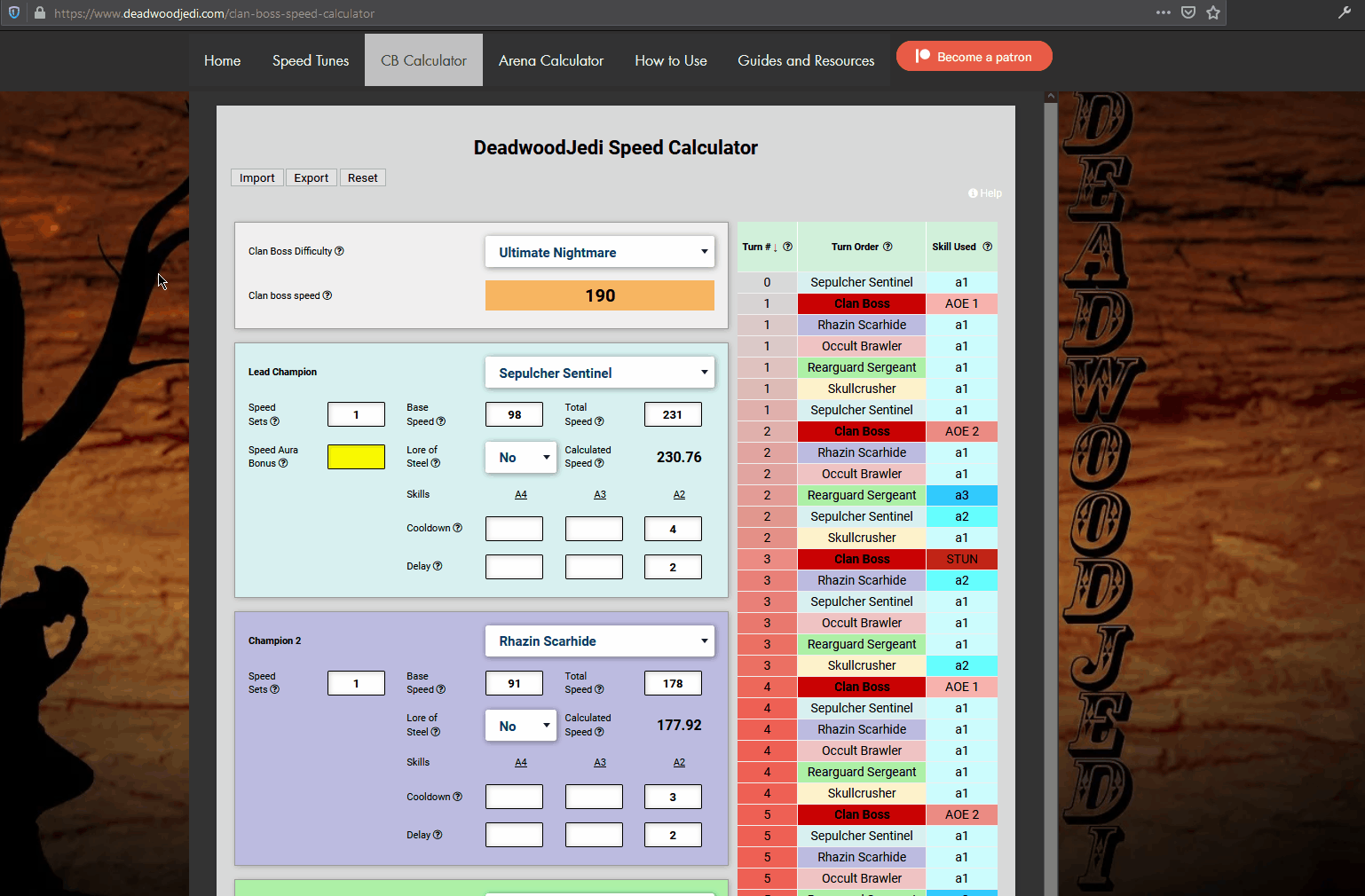Open the Rhazin Scarhide champion dropdown
Image resolution: width=1365 pixels, height=896 pixels.
pyautogui.click(x=600, y=641)
